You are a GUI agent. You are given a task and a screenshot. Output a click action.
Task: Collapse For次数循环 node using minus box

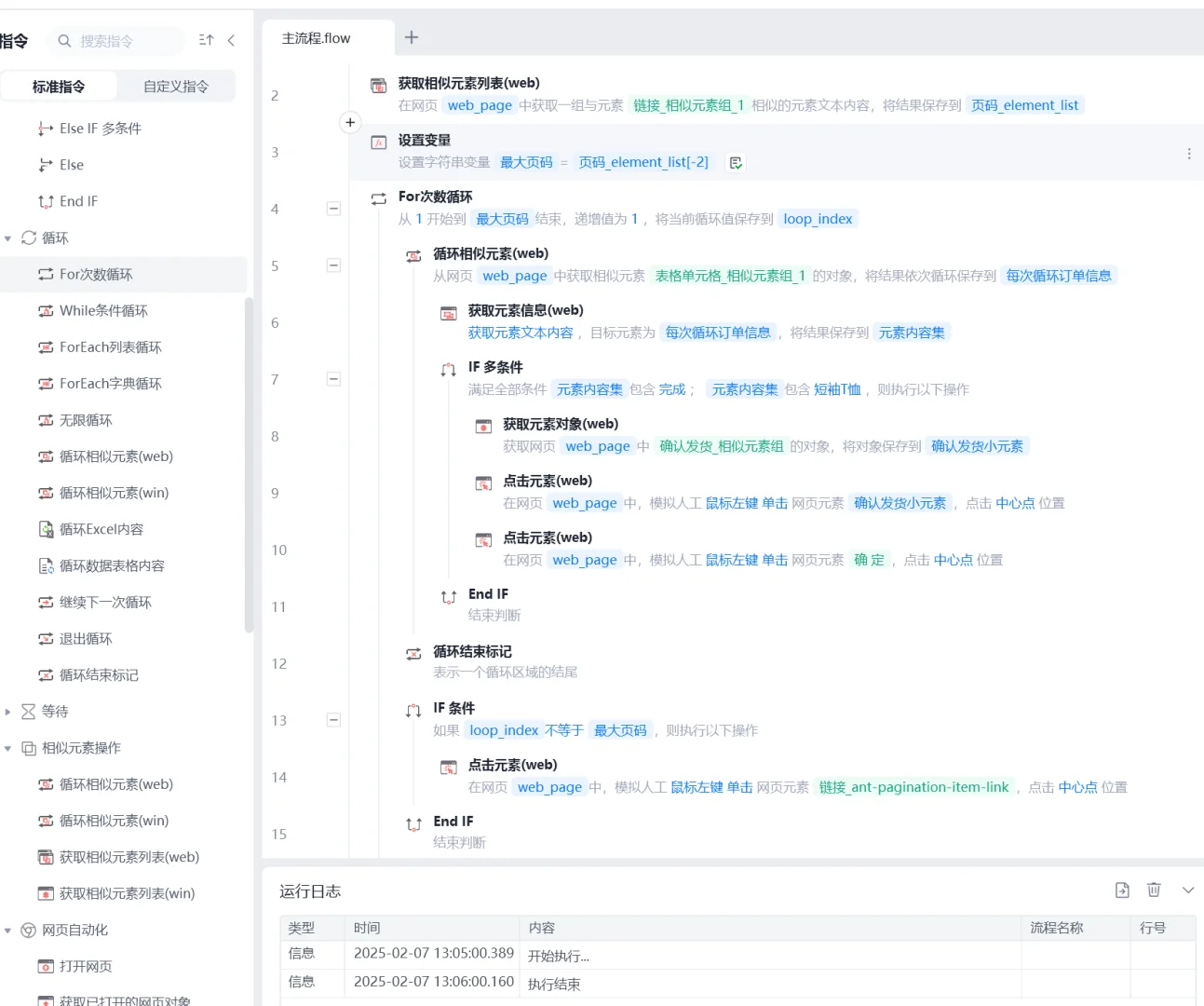tap(333, 209)
